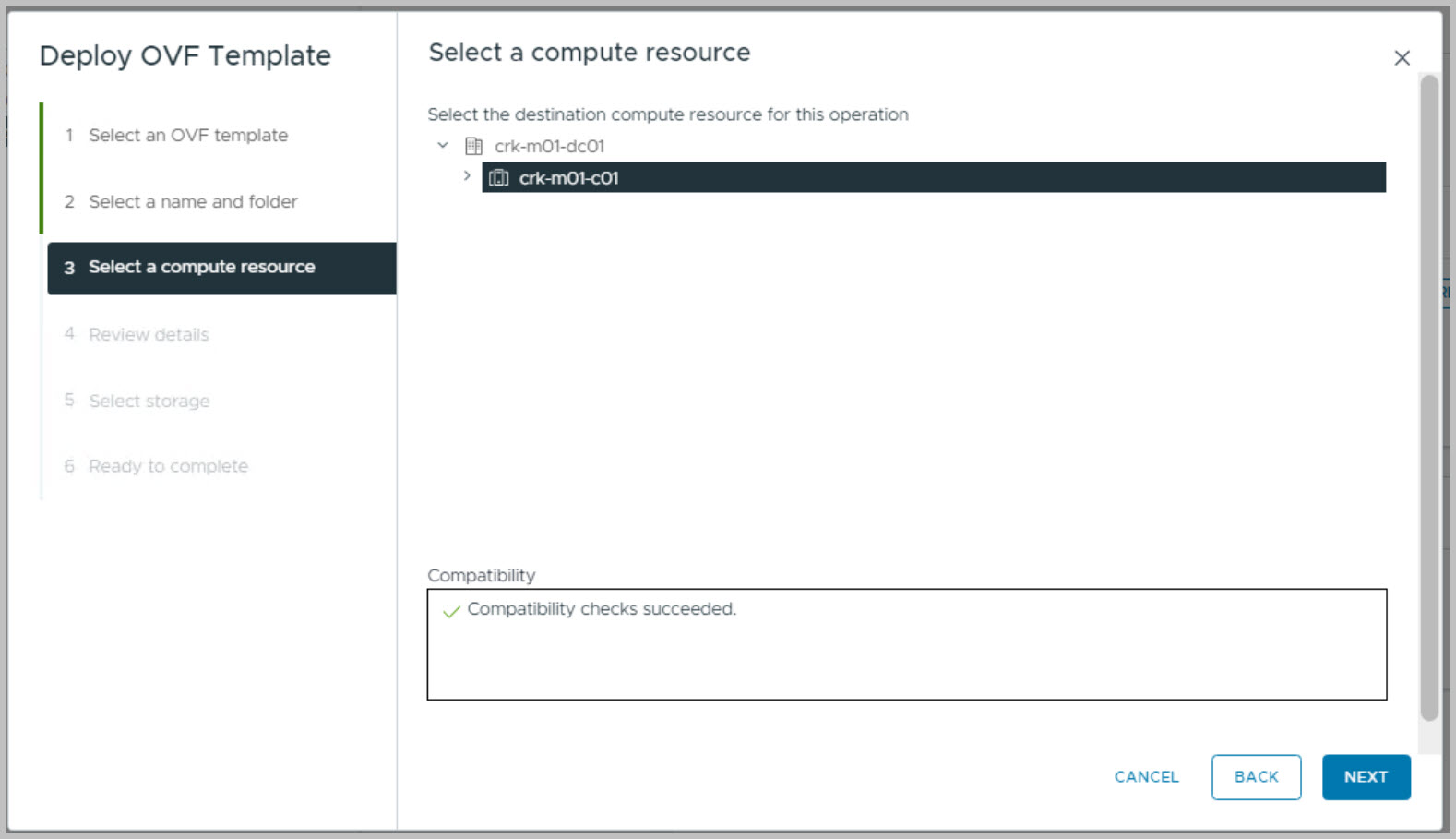Click inside the Compatibility results box
1456x839 pixels.
coord(906,660)
